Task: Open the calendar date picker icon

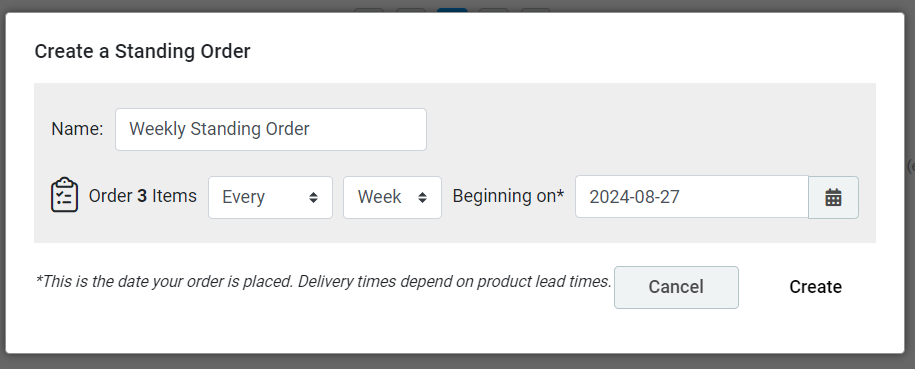Action: (833, 197)
